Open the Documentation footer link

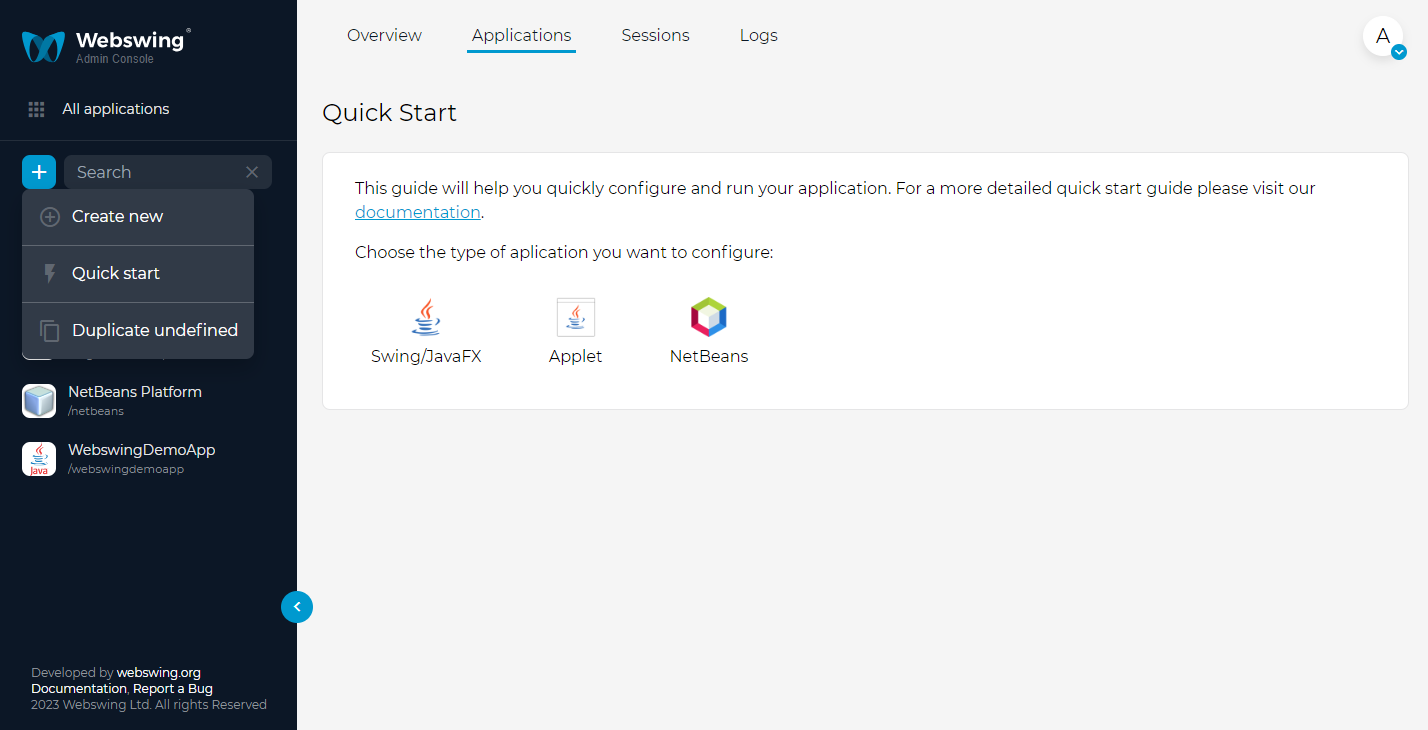click(79, 689)
